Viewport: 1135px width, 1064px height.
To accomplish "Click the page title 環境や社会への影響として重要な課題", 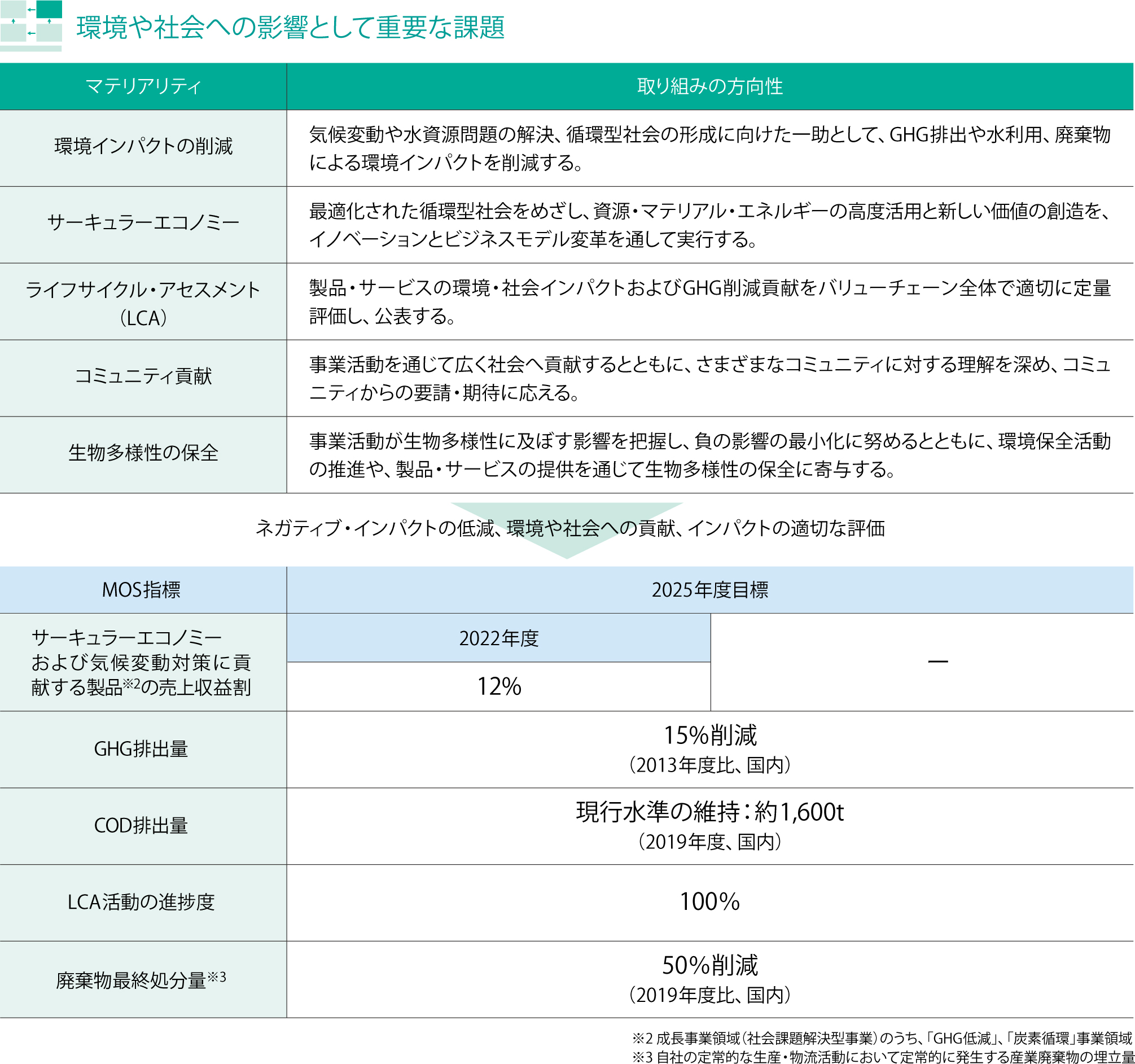I will 291,28.
